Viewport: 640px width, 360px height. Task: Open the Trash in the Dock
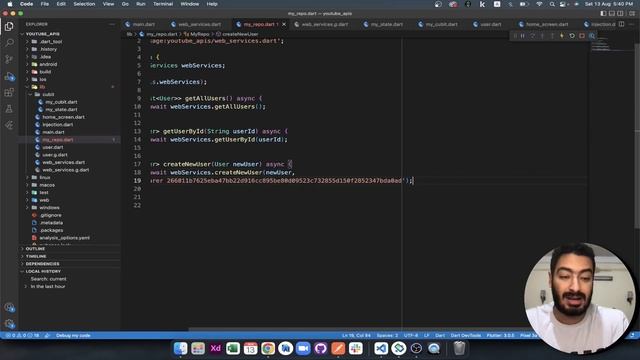point(459,349)
